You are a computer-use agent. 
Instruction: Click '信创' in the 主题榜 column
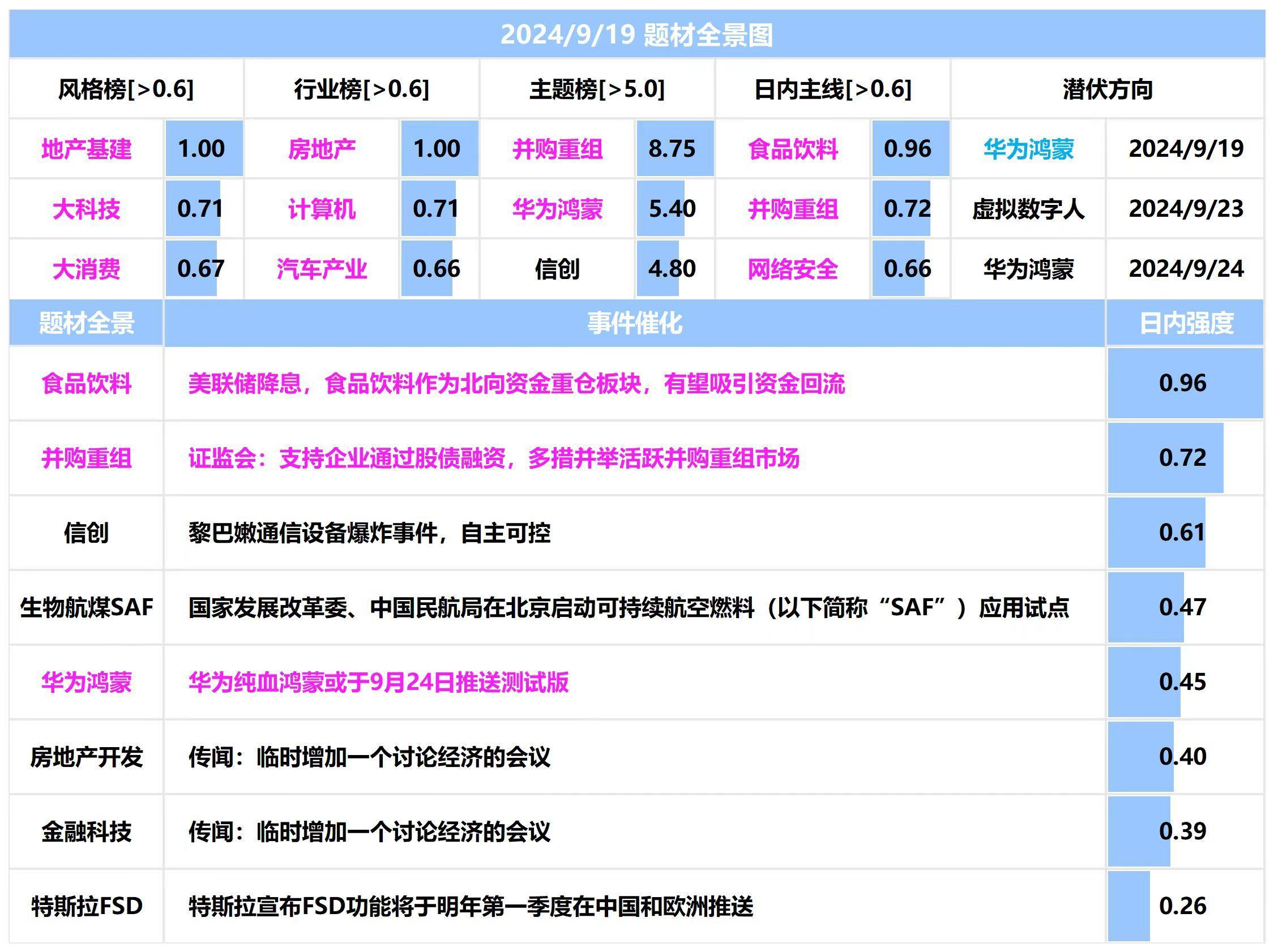[x=558, y=269]
